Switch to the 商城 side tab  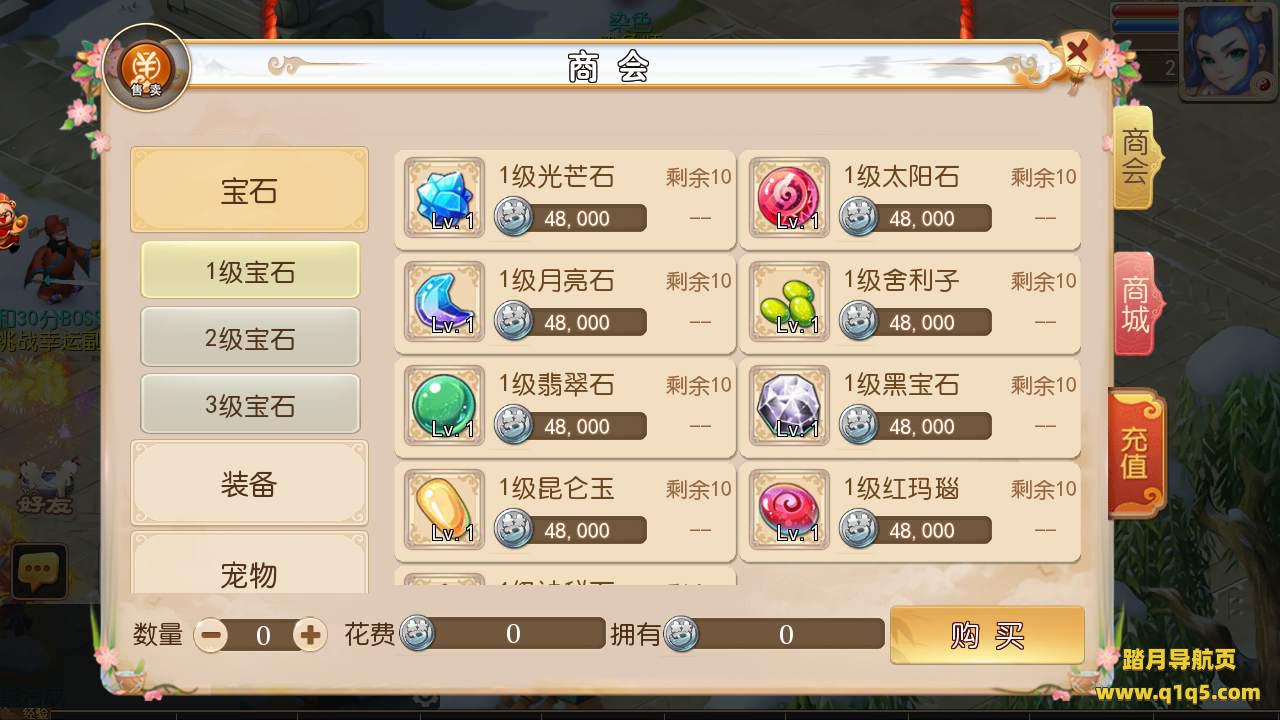(1135, 305)
